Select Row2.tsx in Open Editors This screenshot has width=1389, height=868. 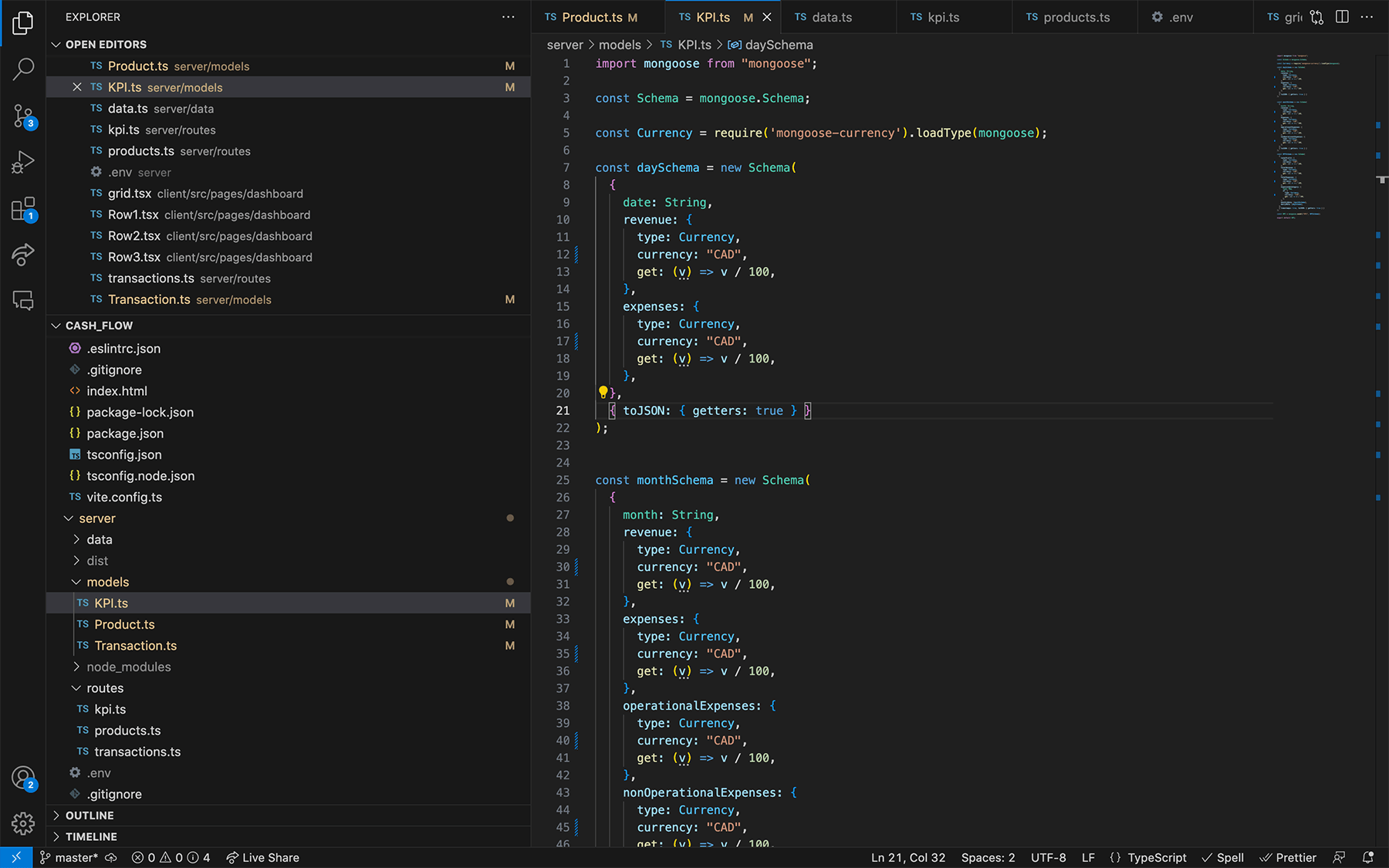[289, 236]
